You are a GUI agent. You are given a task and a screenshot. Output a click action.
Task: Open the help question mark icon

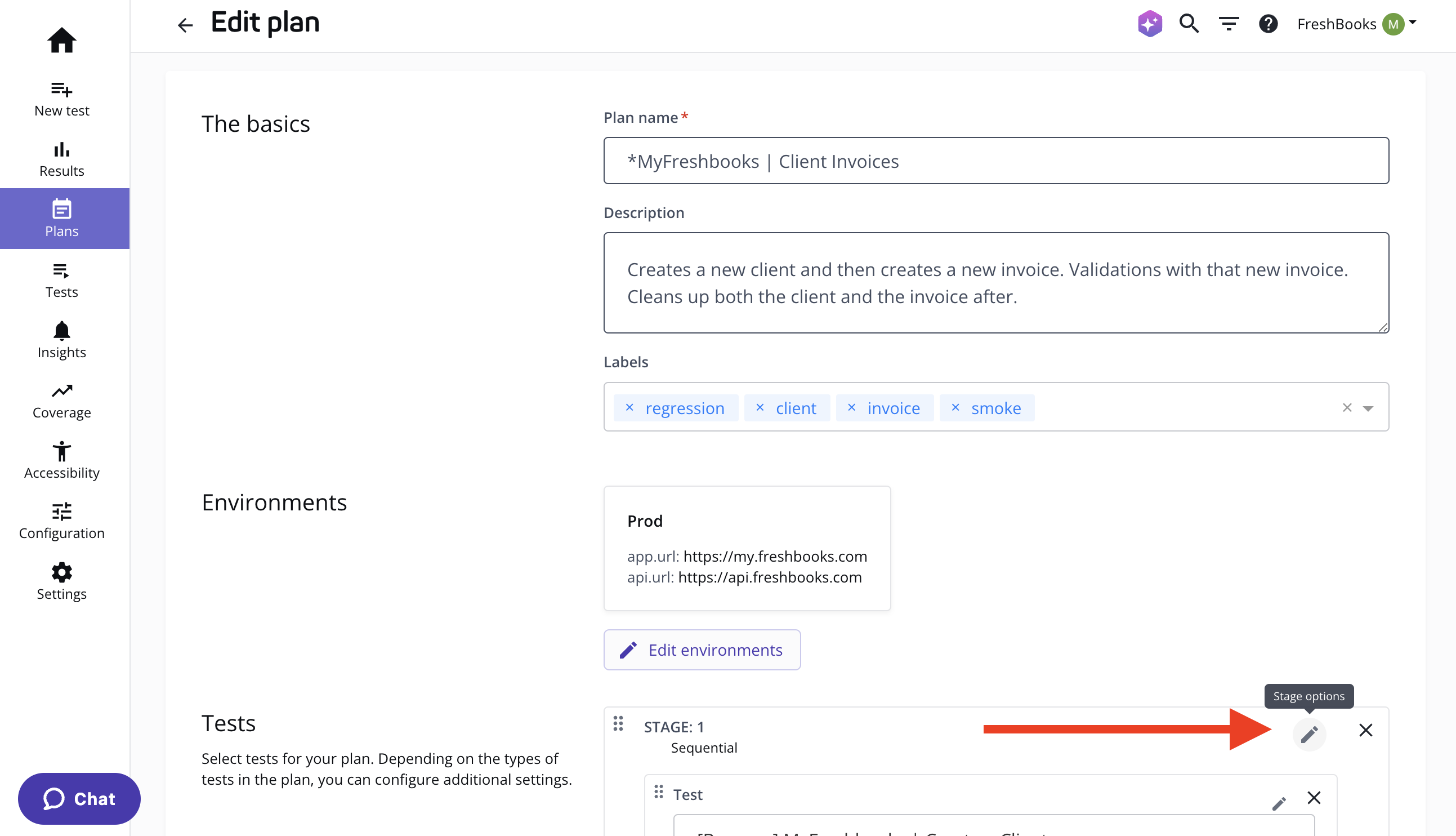1269,24
